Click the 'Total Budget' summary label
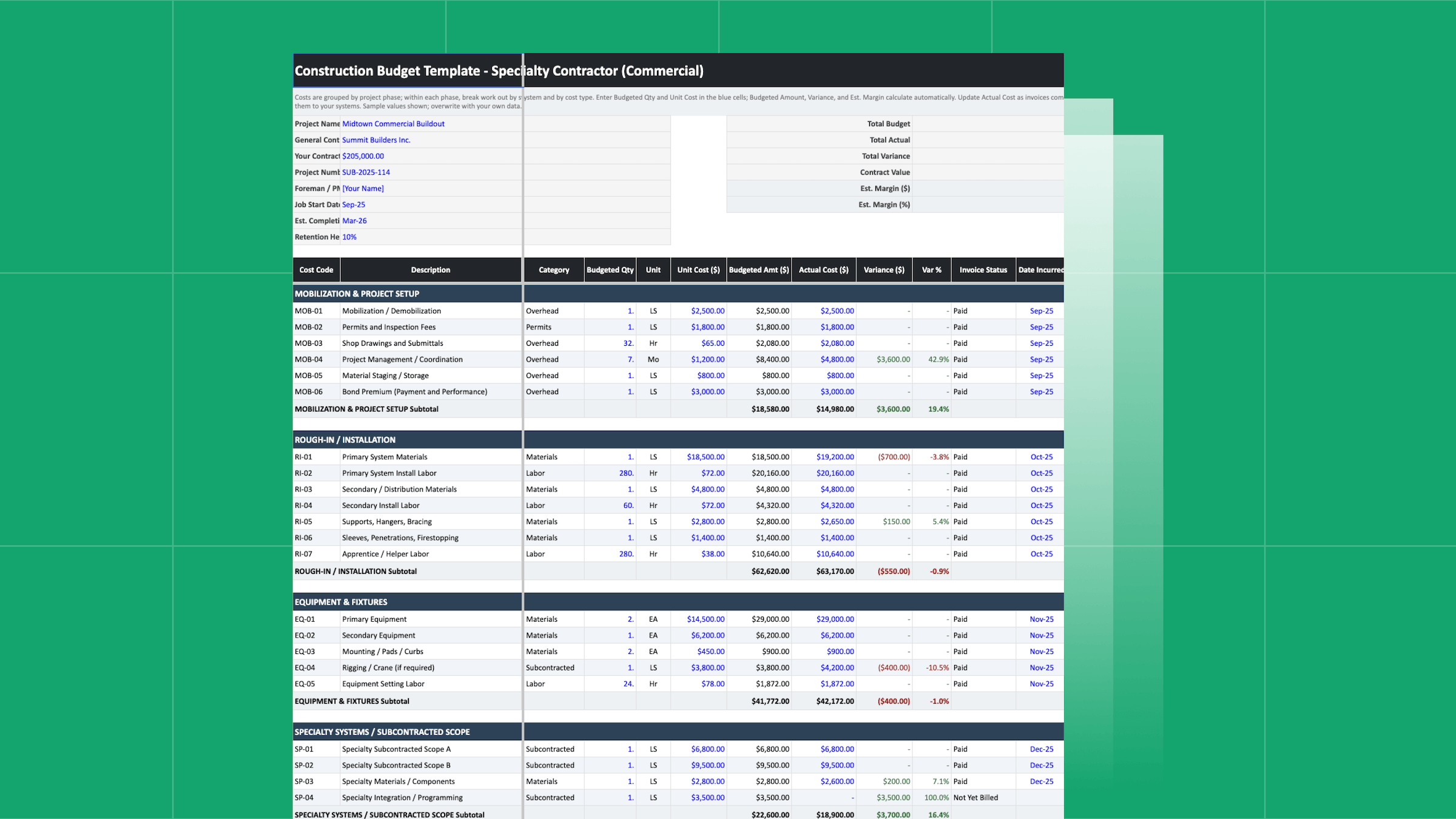The image size is (1456, 819). pos(888,124)
